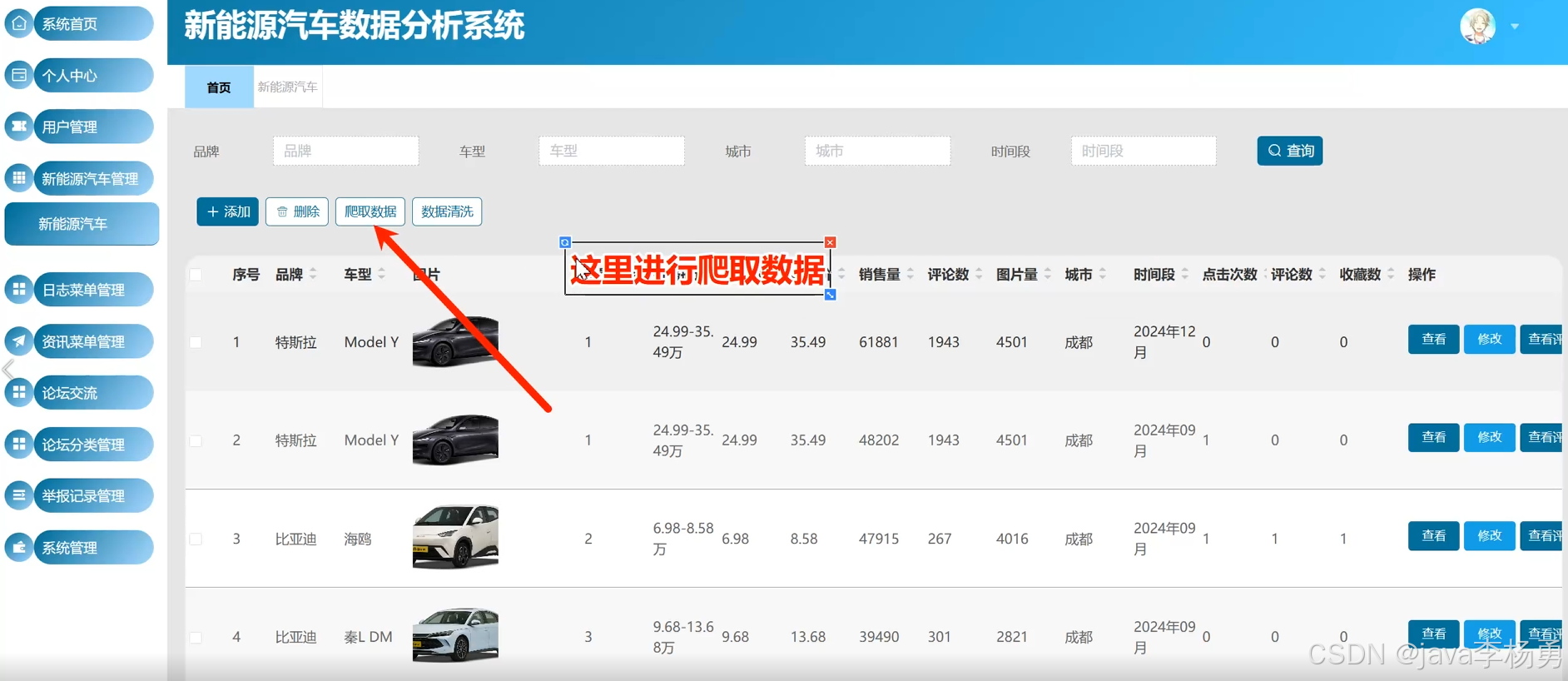Viewport: 1568px width, 681px height.
Task: Click the icon beside 日志菜单管理
Action: coord(19,289)
